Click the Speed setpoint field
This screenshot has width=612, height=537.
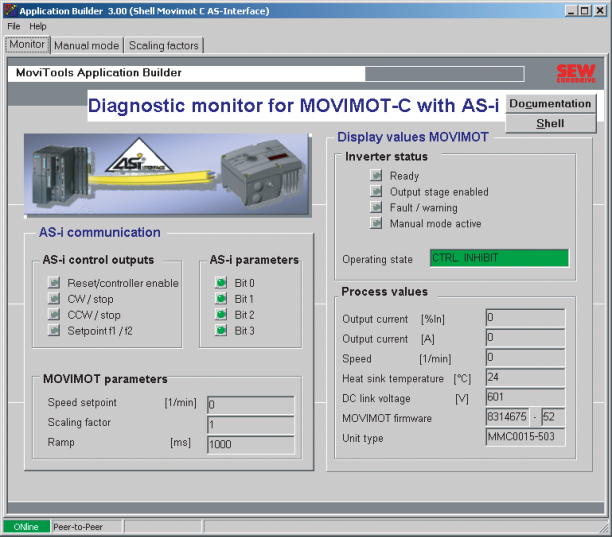251,405
